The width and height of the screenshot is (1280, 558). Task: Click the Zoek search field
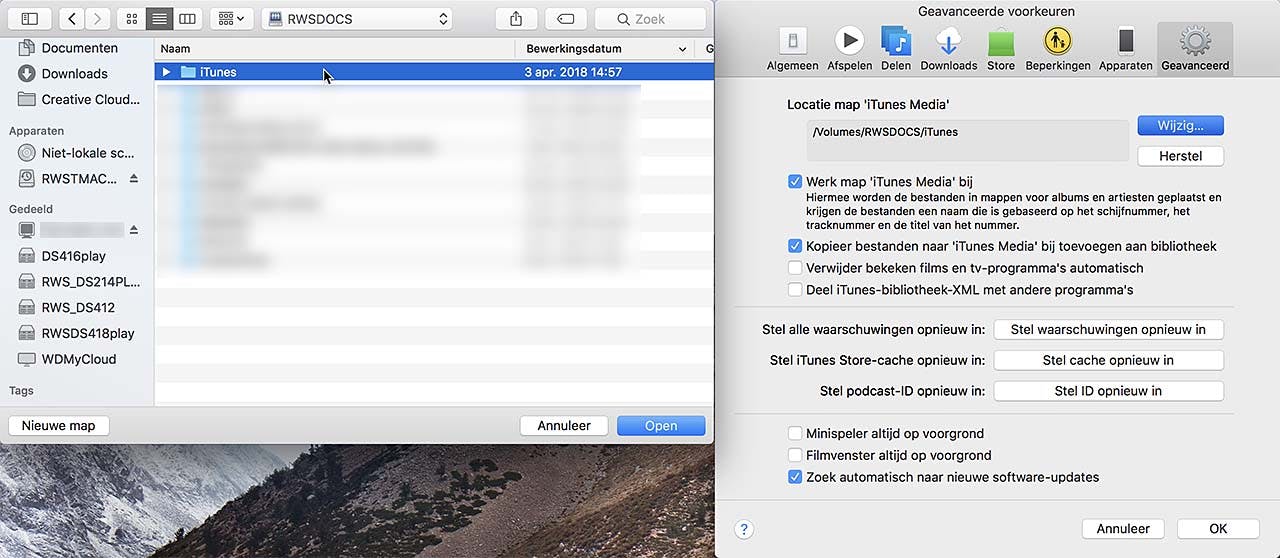click(x=650, y=18)
